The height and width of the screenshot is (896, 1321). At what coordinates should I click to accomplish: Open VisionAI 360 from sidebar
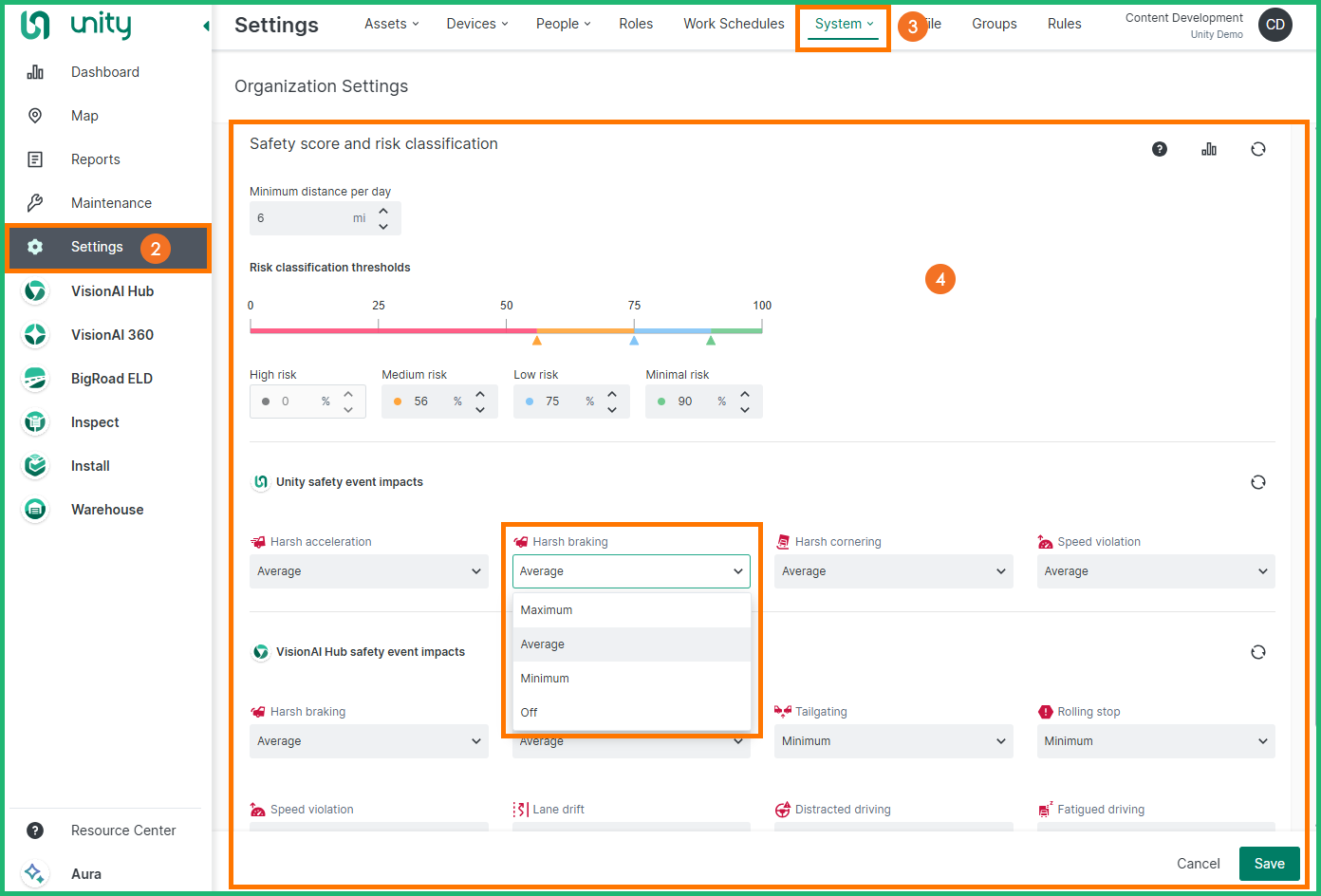pos(111,335)
